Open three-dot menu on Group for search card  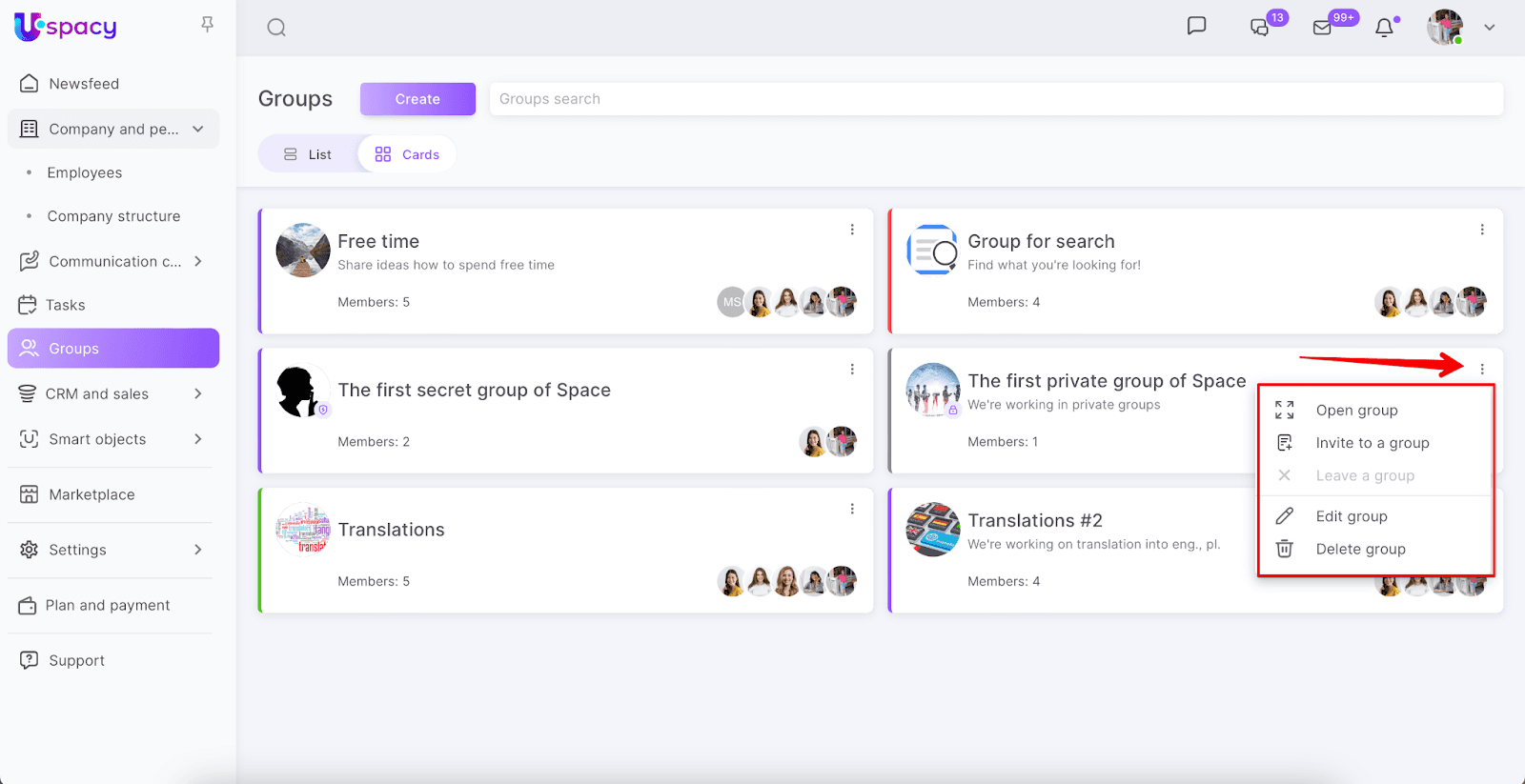pyautogui.click(x=1482, y=230)
